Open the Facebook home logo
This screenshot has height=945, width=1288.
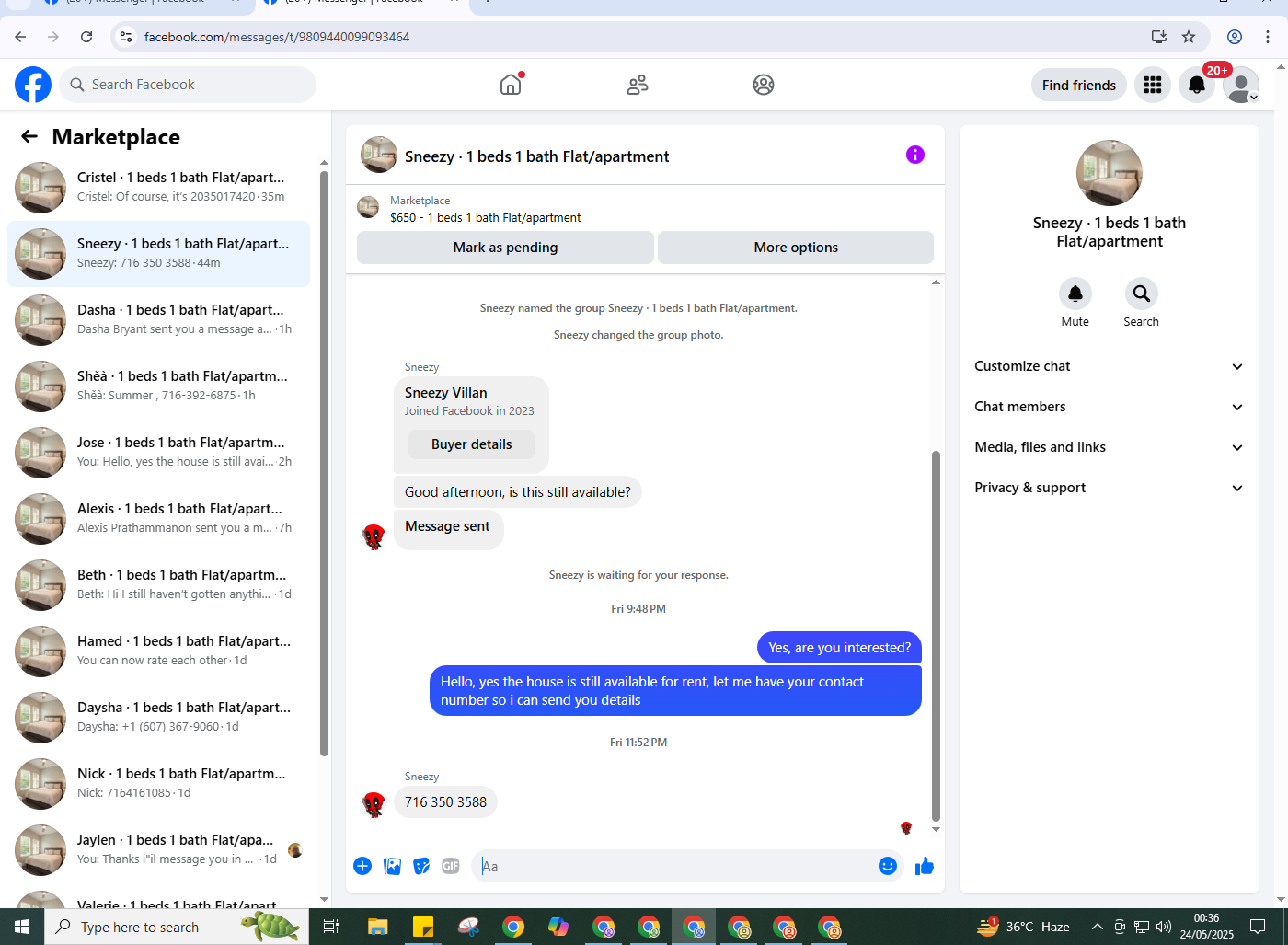(x=33, y=85)
